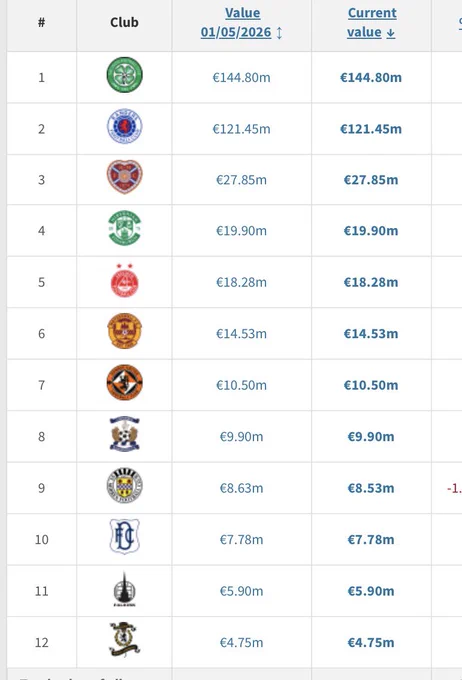Open the St Mirren club crest
462x680 pixels.
[125, 485]
